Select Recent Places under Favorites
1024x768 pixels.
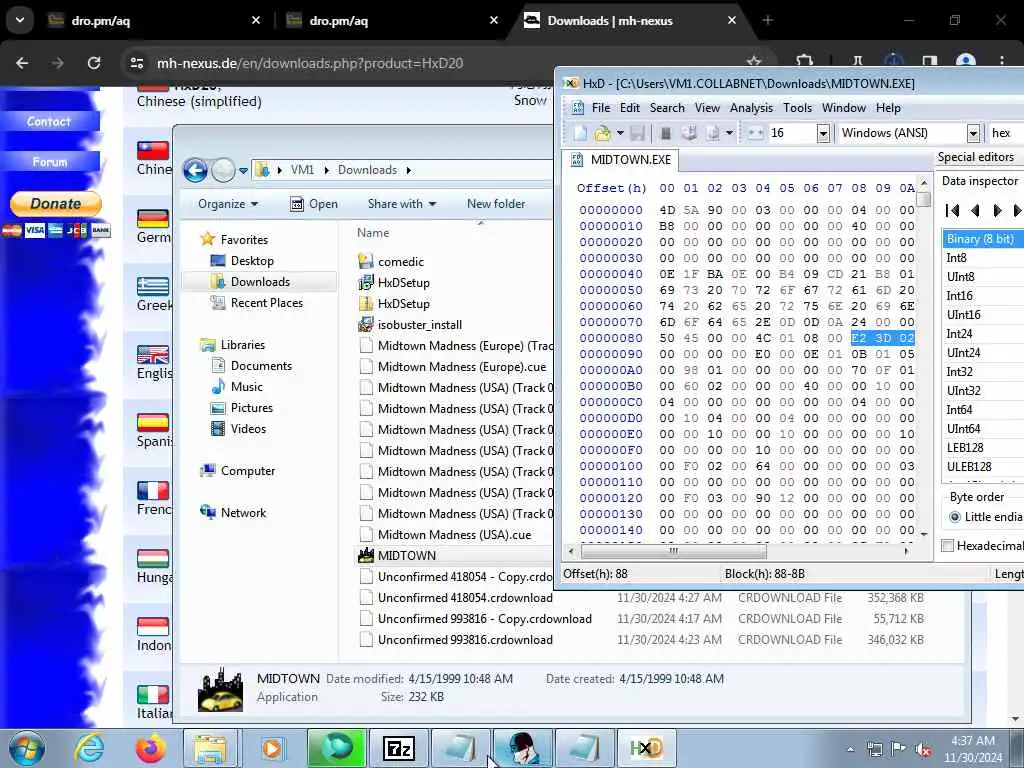pyautogui.click(x=257, y=303)
